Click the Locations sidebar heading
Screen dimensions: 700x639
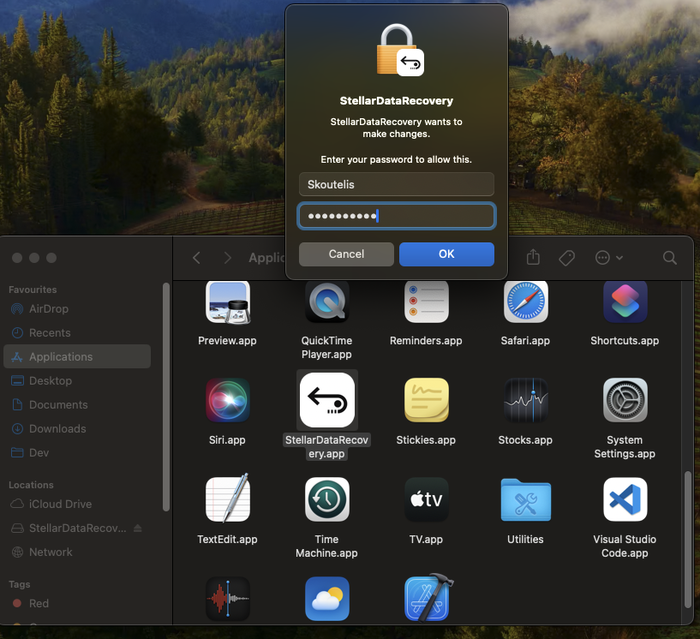[x=31, y=485]
